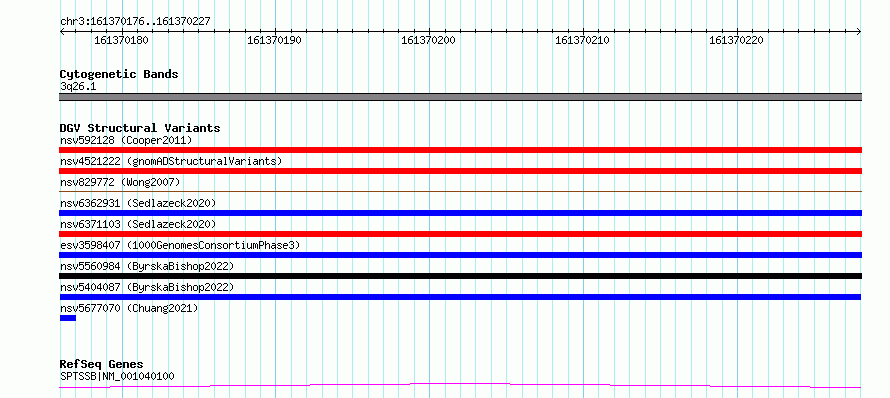This screenshot has height=398, width=890.
Task: Click the DGV Structural Variants track title
Action: pyautogui.click(x=140, y=128)
